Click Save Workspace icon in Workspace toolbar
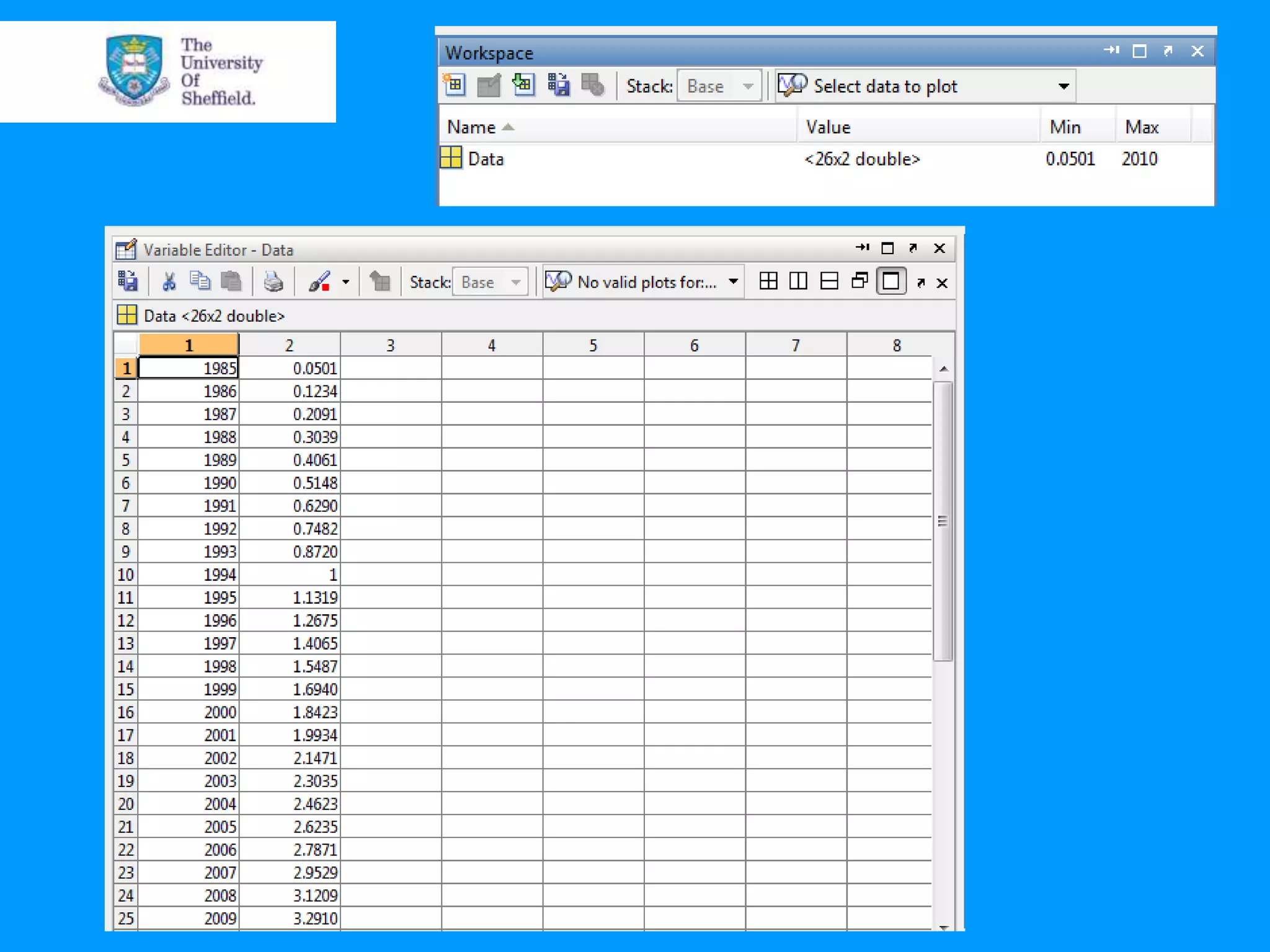This screenshot has width=1270, height=952. click(558, 85)
